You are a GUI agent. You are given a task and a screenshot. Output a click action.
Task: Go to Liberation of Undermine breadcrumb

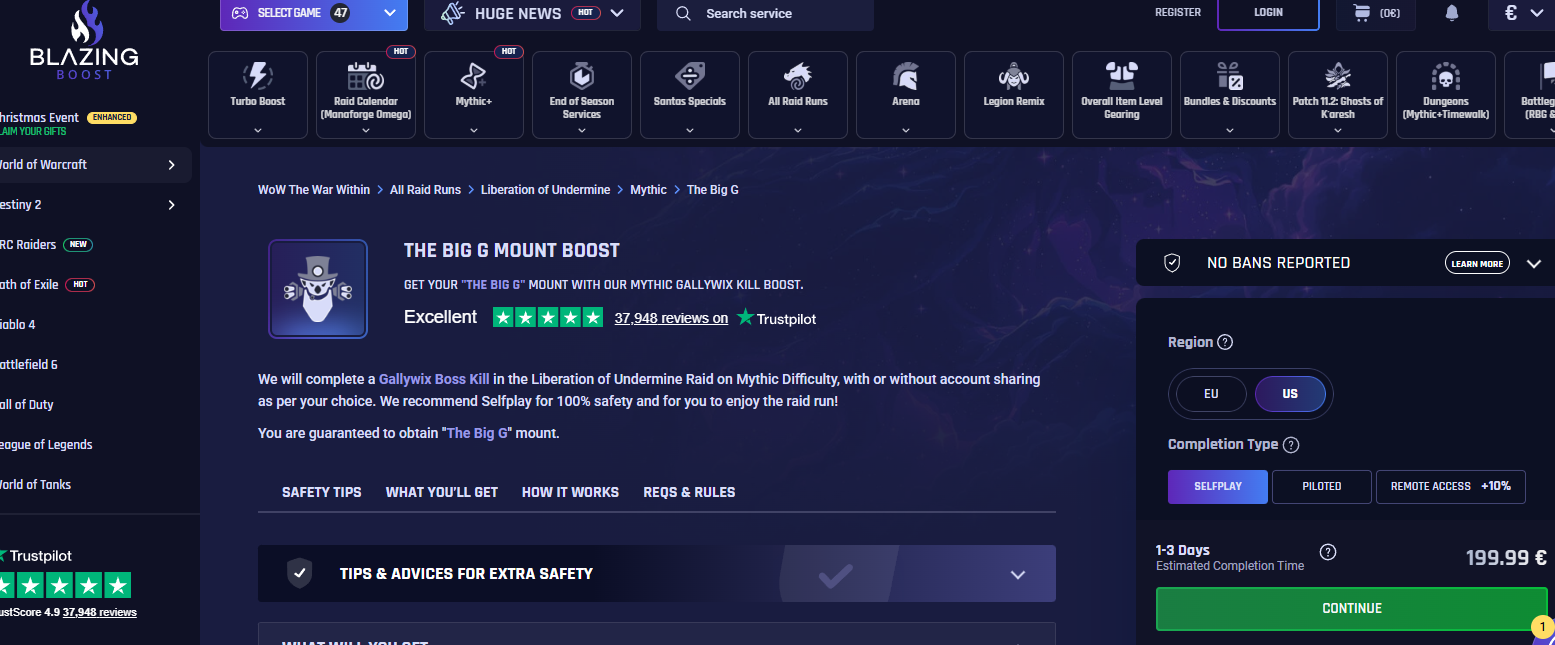coord(545,190)
